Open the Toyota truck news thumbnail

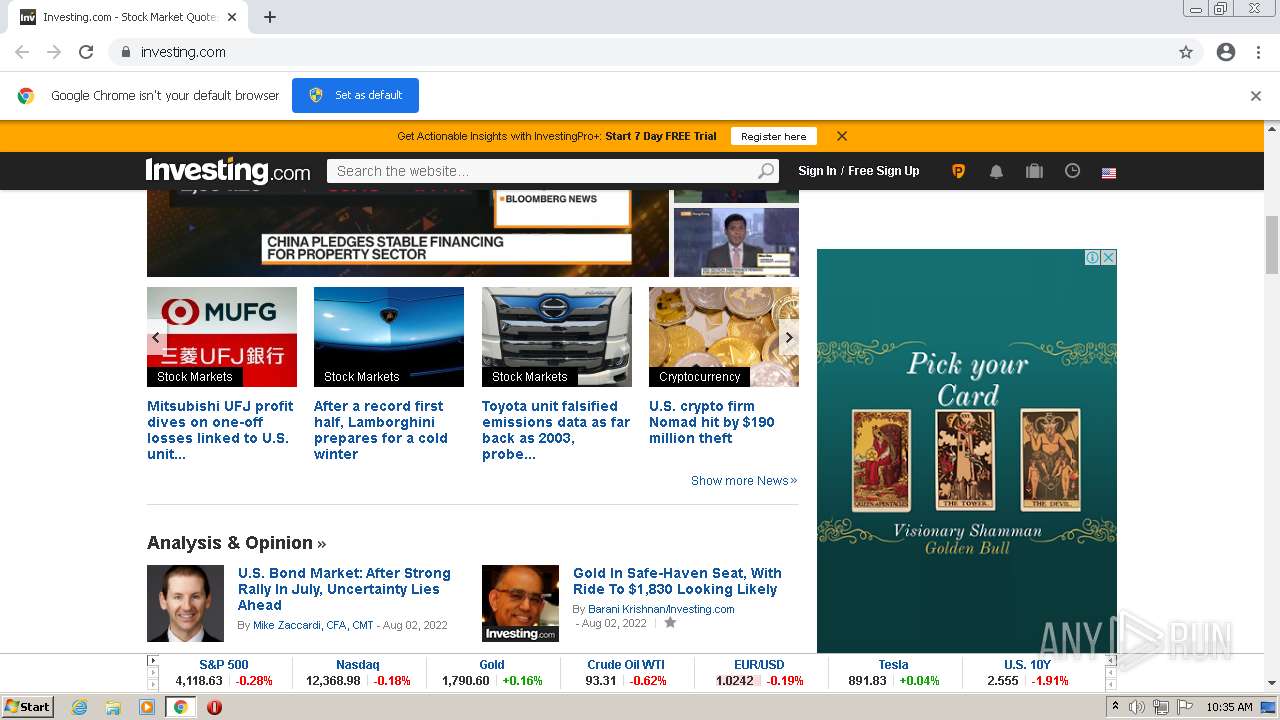pos(557,337)
